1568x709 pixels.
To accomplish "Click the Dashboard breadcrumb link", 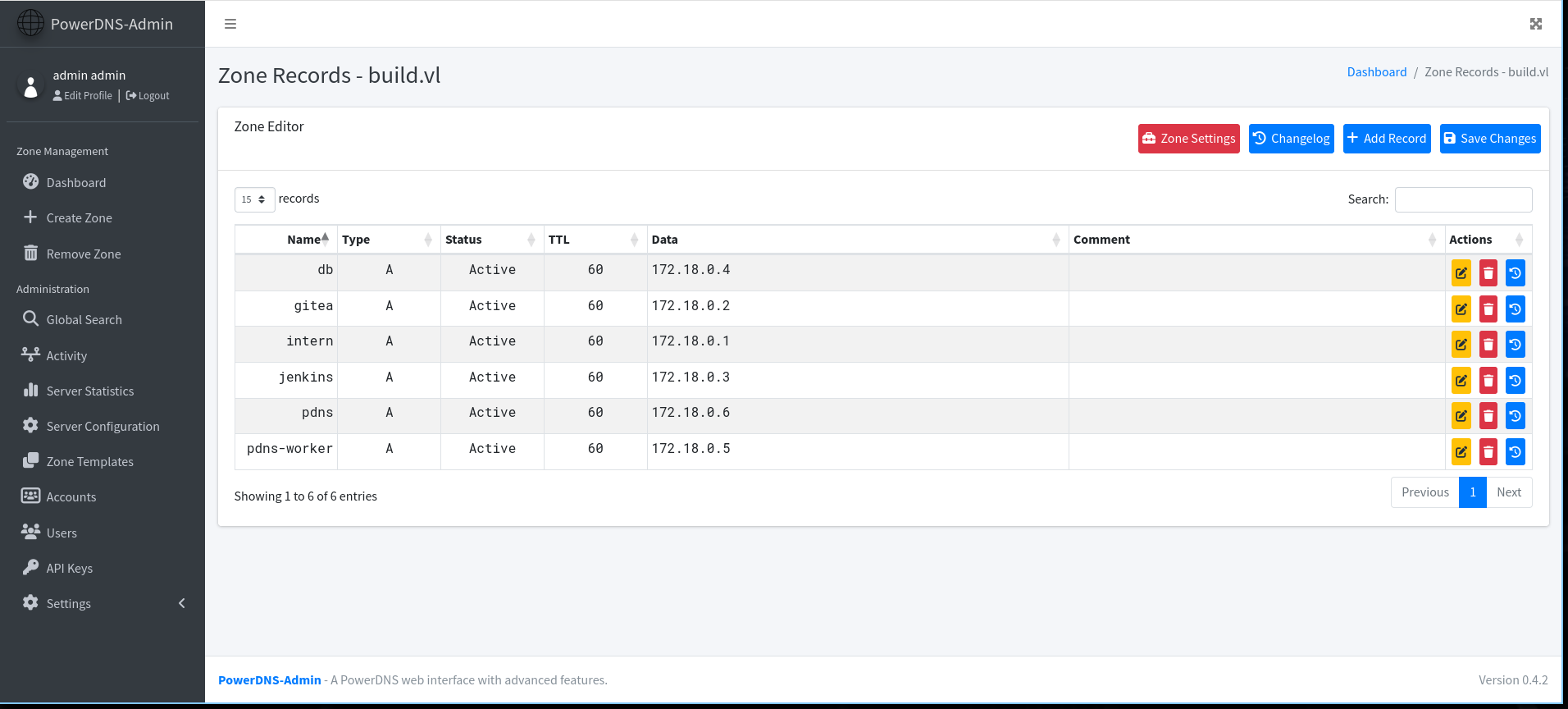I will [1376, 72].
